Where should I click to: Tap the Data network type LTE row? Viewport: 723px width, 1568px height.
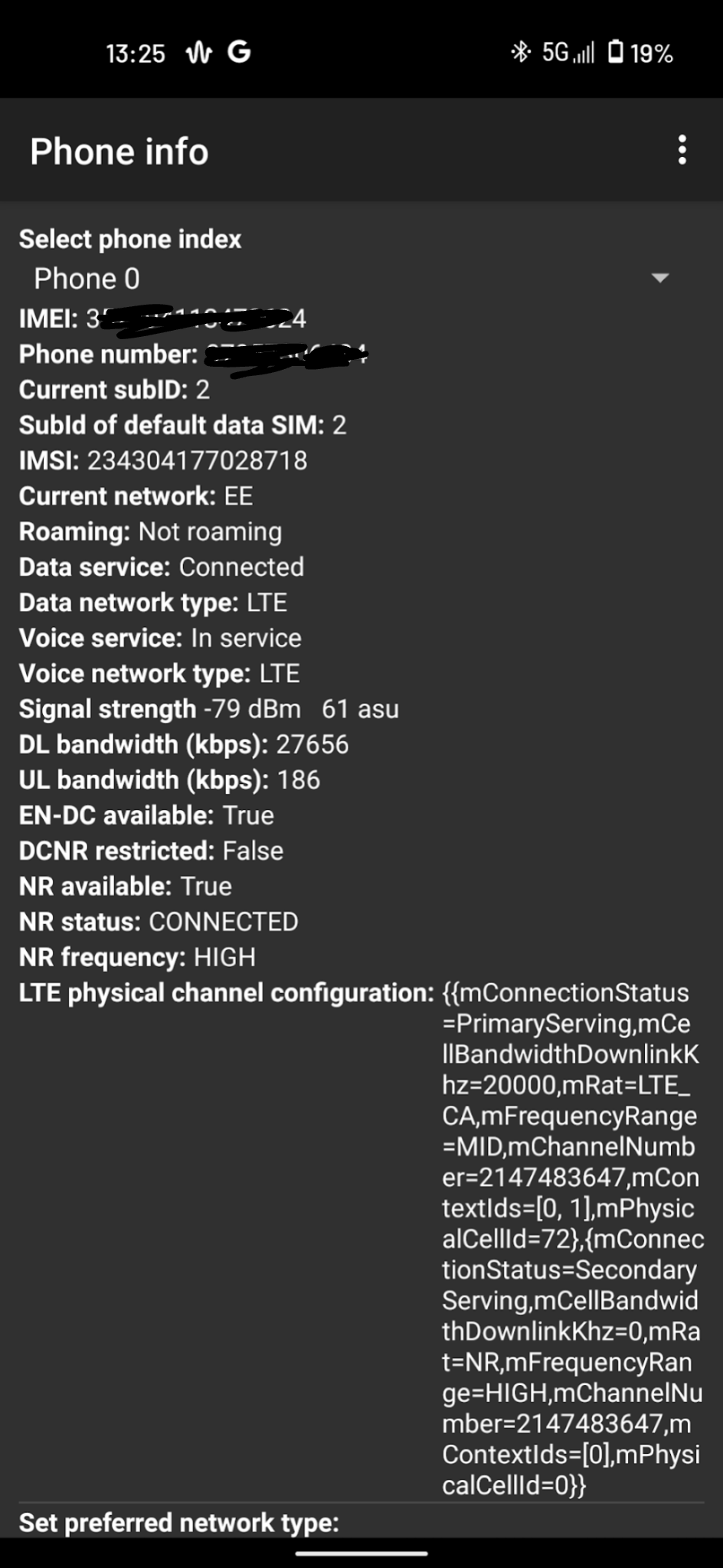click(153, 603)
